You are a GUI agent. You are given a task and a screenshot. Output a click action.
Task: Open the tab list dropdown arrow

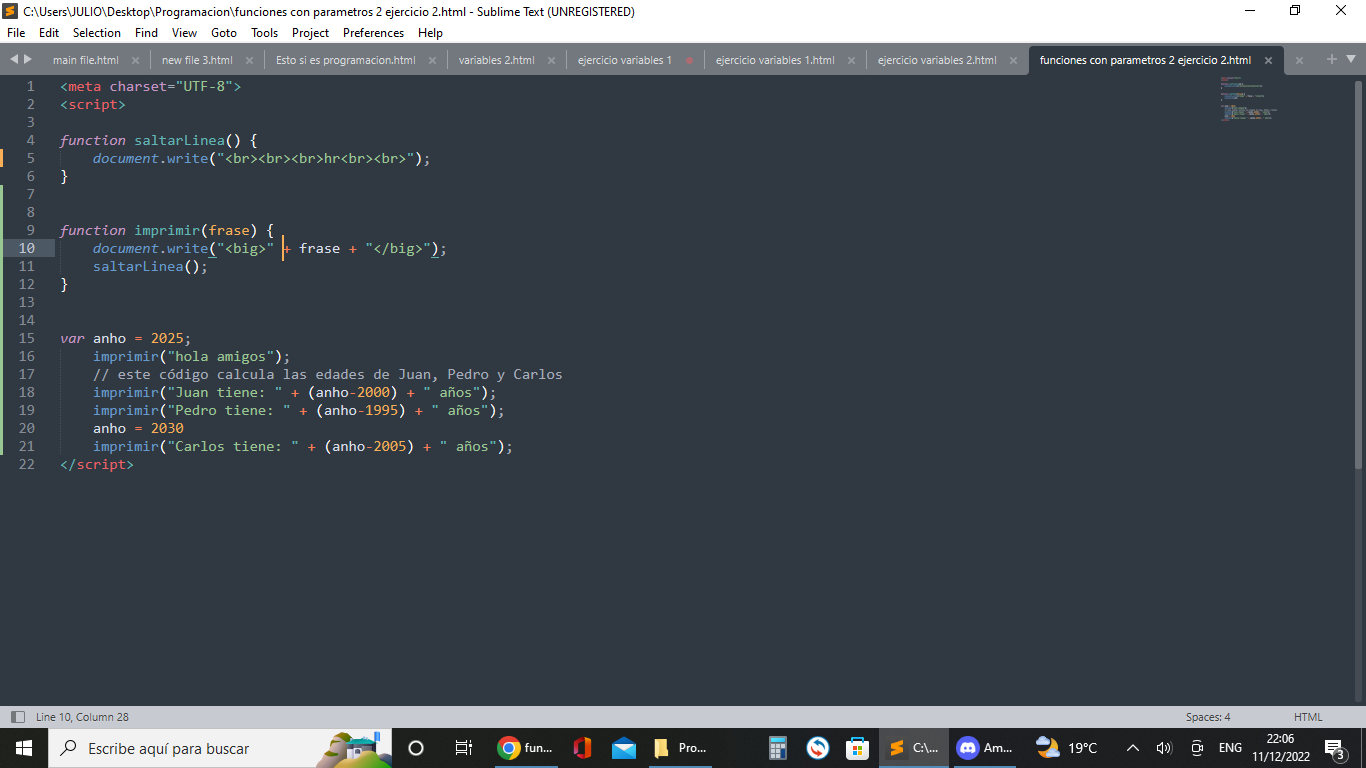1350,60
